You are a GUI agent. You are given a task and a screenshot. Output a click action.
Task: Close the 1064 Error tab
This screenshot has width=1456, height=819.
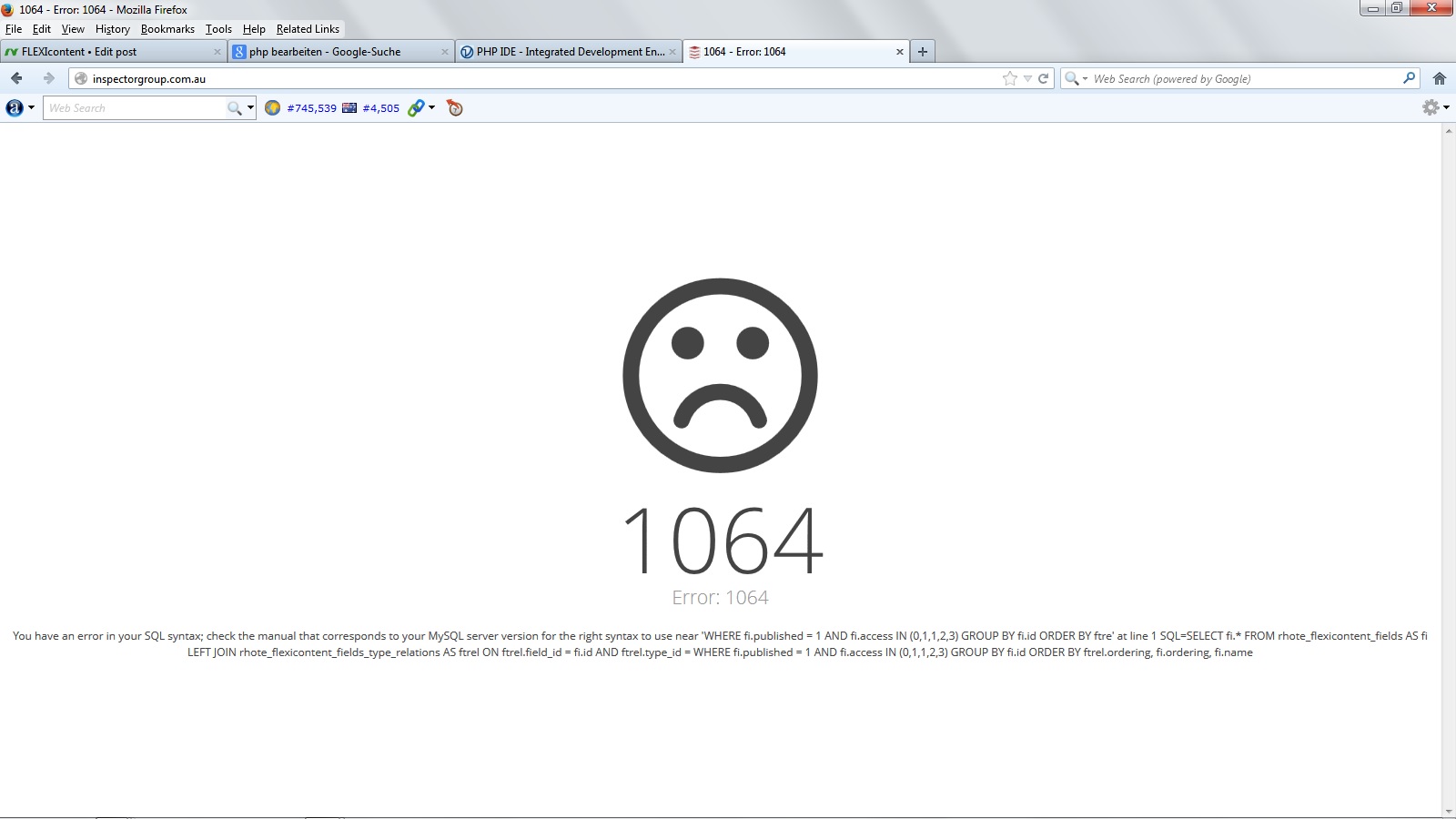900,52
